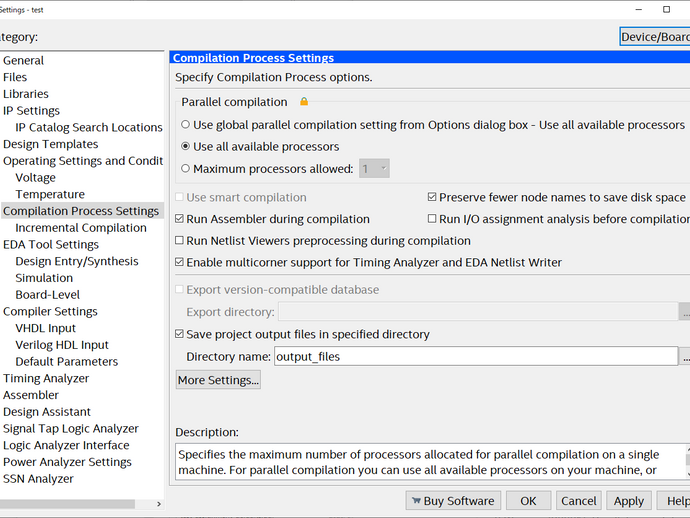690x518 pixels.
Task: Select Compiler Settings category
Action: 50,311
